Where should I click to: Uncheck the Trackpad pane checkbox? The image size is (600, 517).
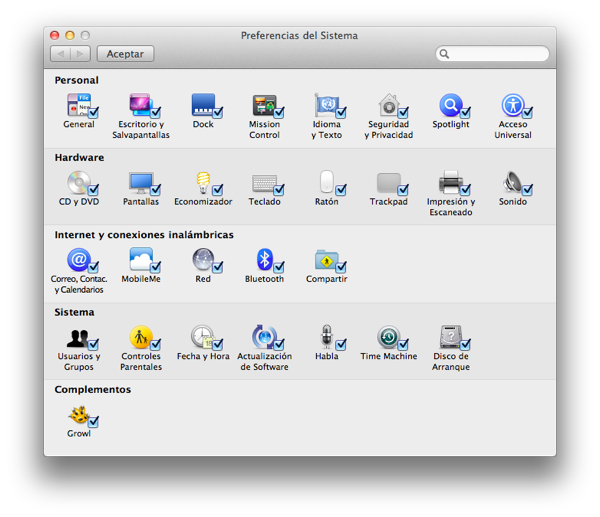[403, 190]
